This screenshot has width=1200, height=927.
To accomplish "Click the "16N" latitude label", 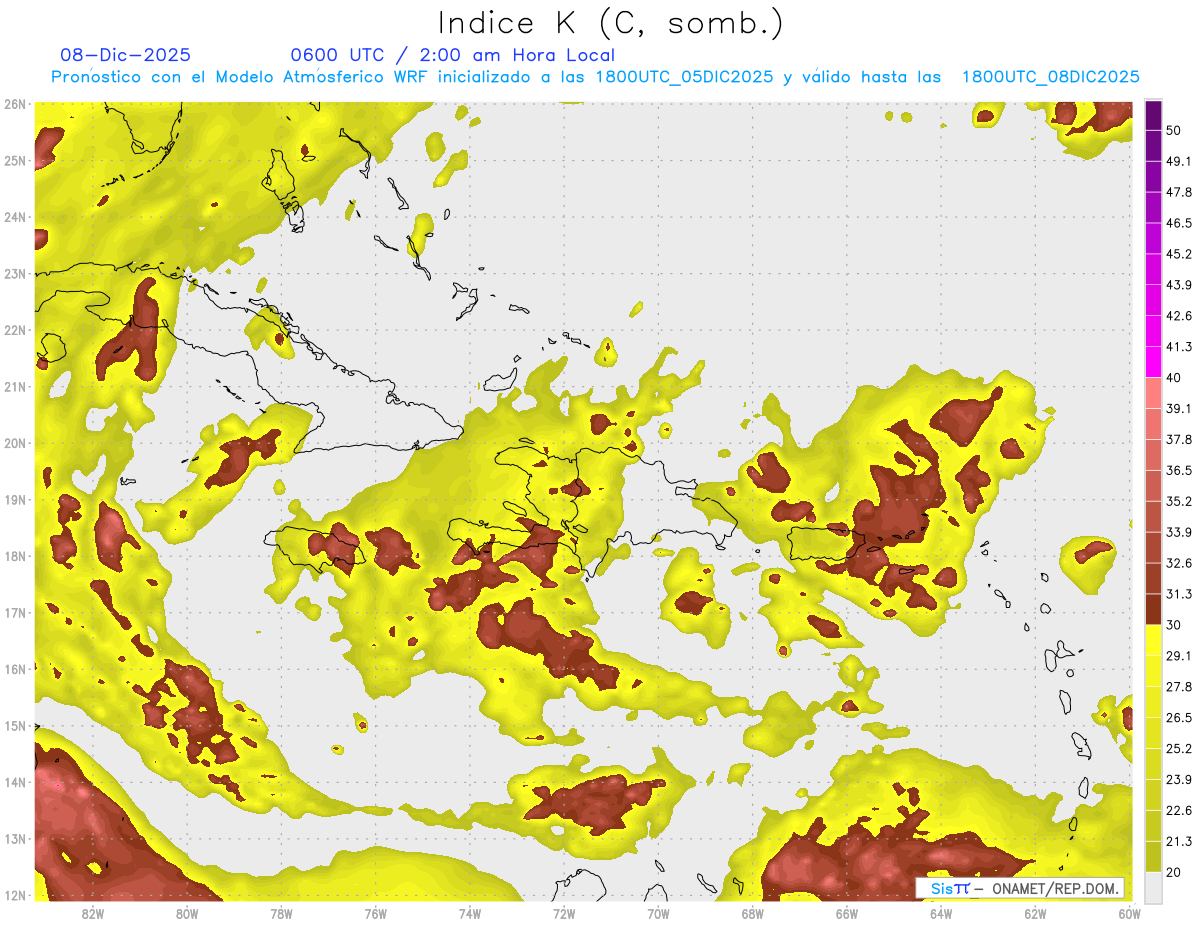I will pyautogui.click(x=15, y=669).
